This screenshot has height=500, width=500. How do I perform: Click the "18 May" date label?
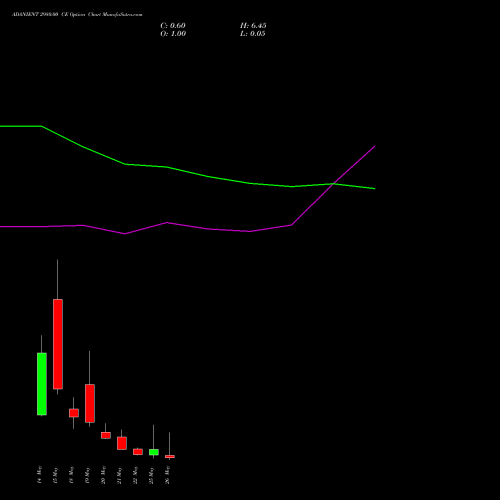click(71, 475)
